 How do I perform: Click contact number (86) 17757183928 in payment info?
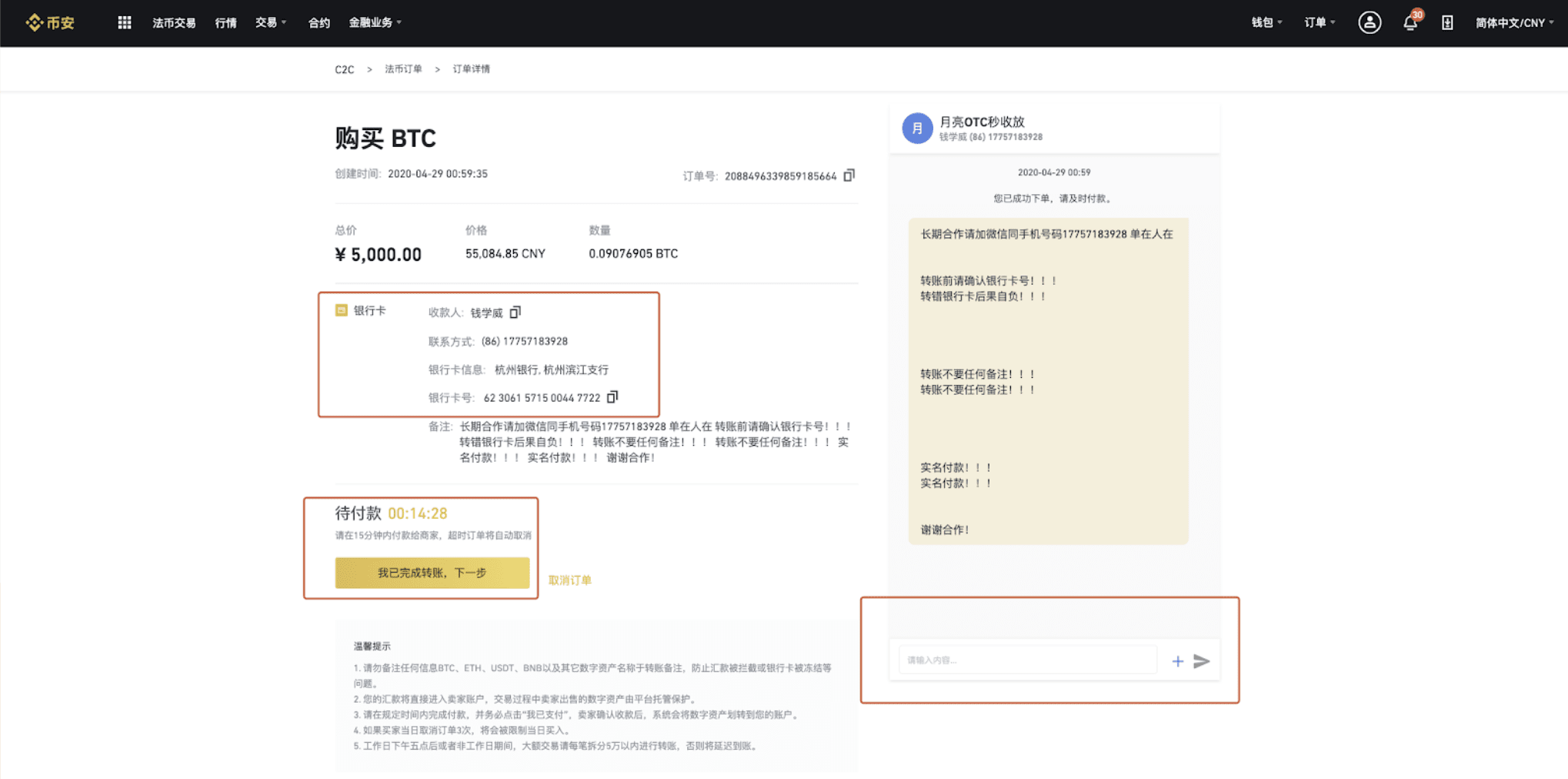tap(525, 341)
